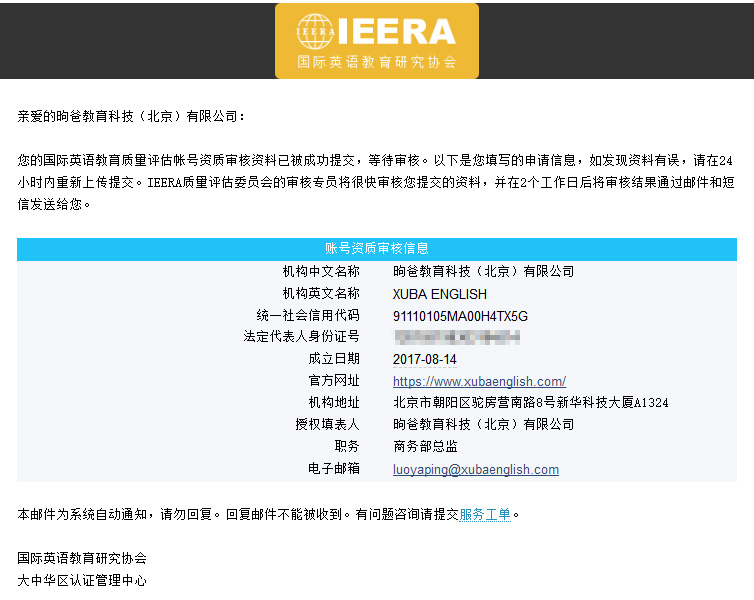Viewport: 754px width, 600px height.
Task: Click the 亲爱的 greeting line
Action: pyautogui.click(x=131, y=116)
